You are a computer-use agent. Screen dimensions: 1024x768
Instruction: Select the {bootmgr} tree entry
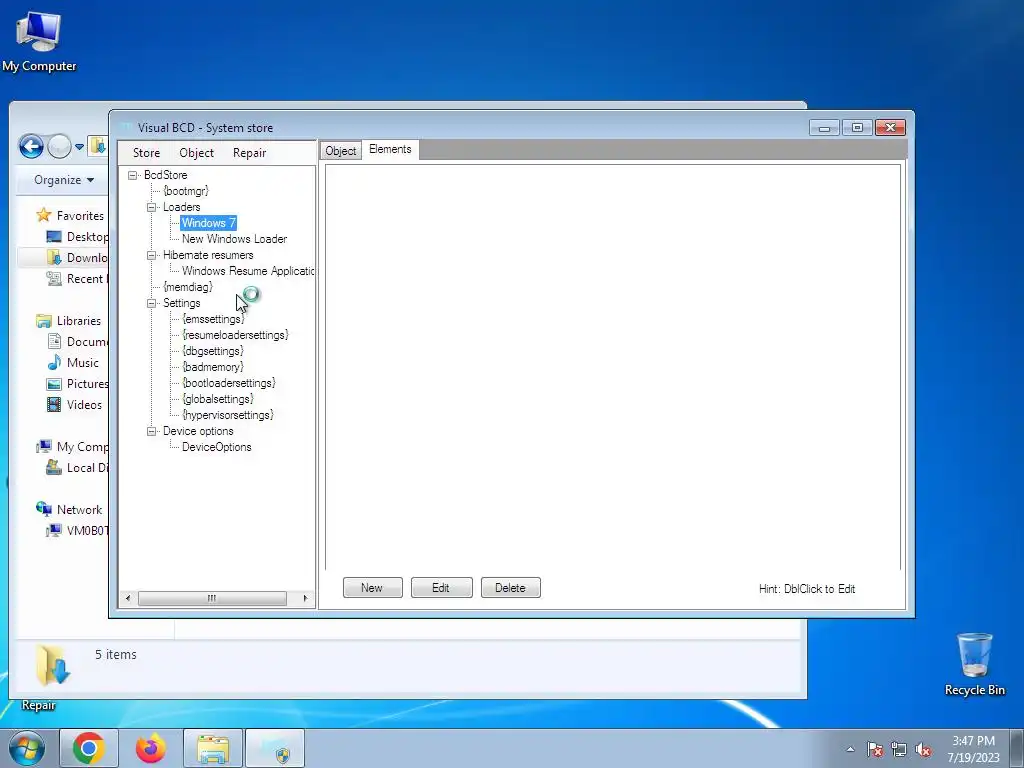[x=186, y=191]
